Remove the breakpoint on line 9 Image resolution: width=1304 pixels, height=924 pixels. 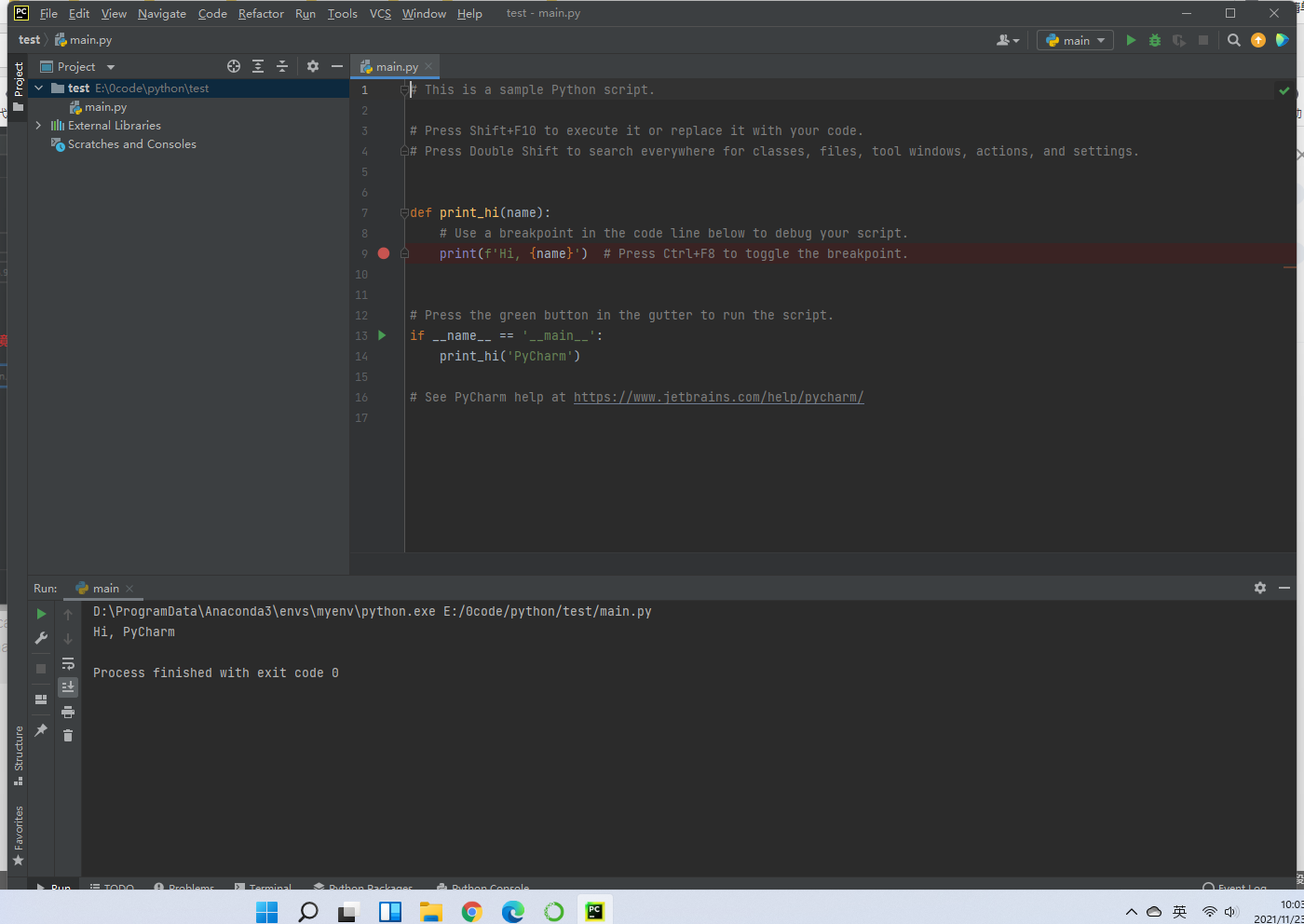tap(384, 253)
